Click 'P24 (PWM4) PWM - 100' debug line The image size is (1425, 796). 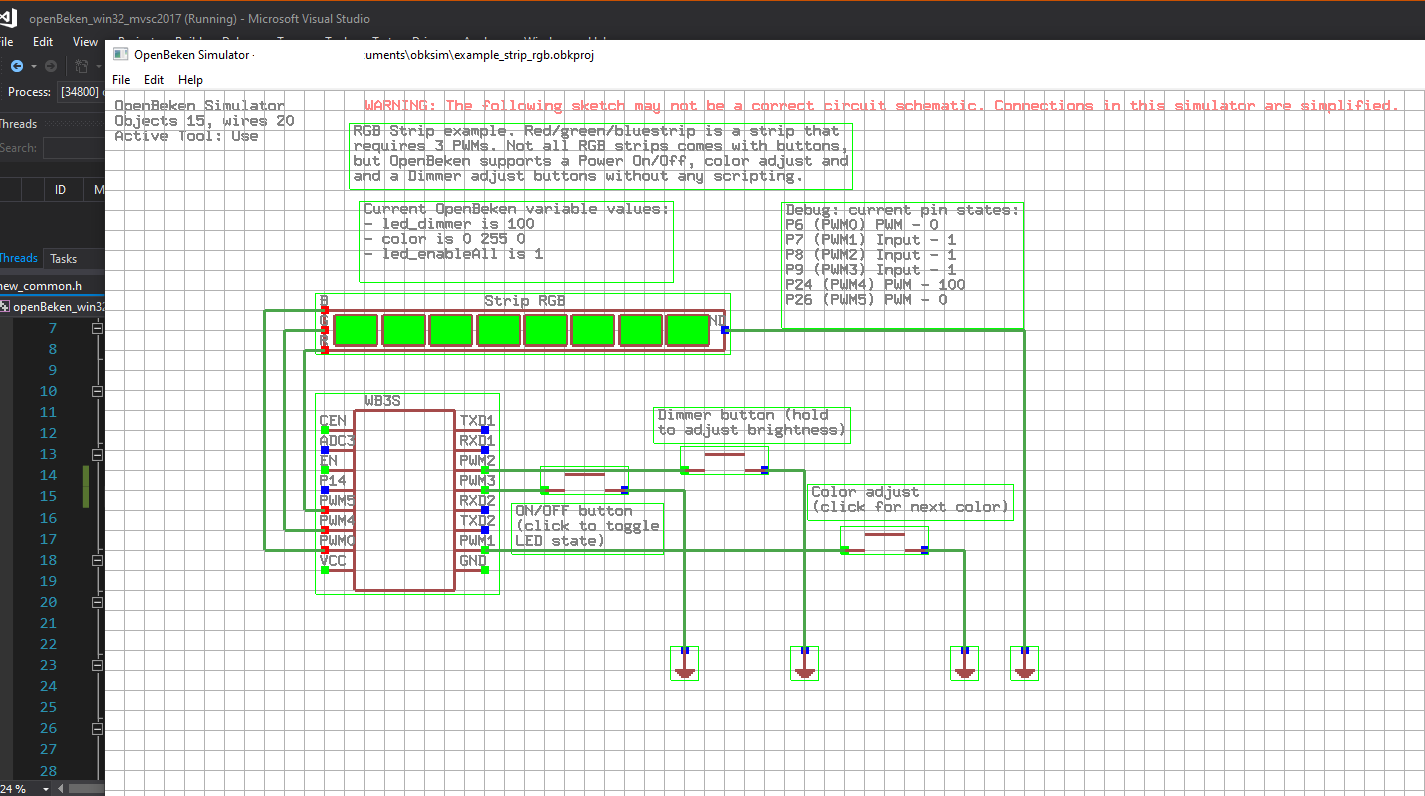tap(875, 285)
